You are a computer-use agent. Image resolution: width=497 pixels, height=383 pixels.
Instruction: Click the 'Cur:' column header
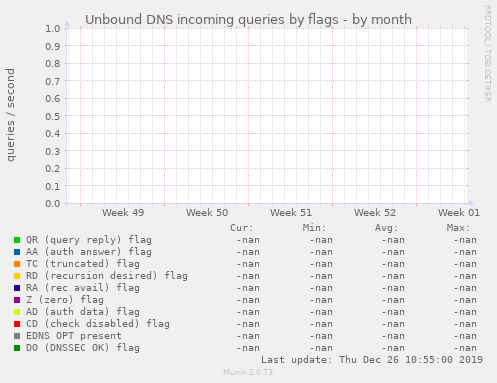click(242, 228)
